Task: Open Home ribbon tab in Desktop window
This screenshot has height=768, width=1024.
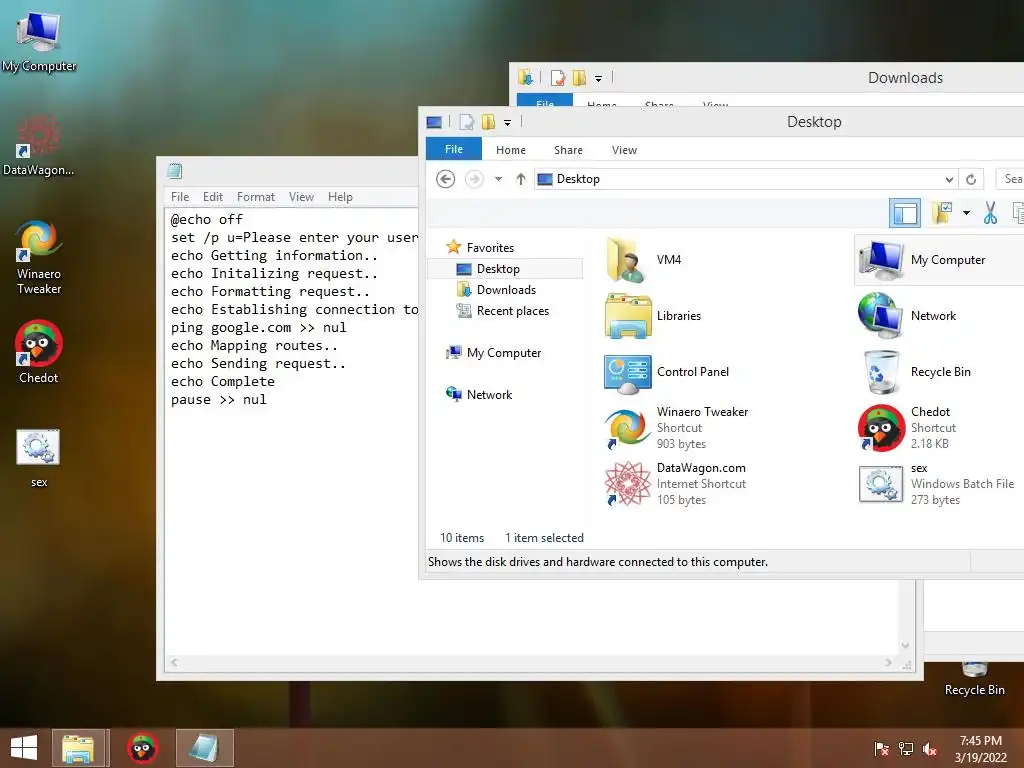Action: (x=511, y=150)
